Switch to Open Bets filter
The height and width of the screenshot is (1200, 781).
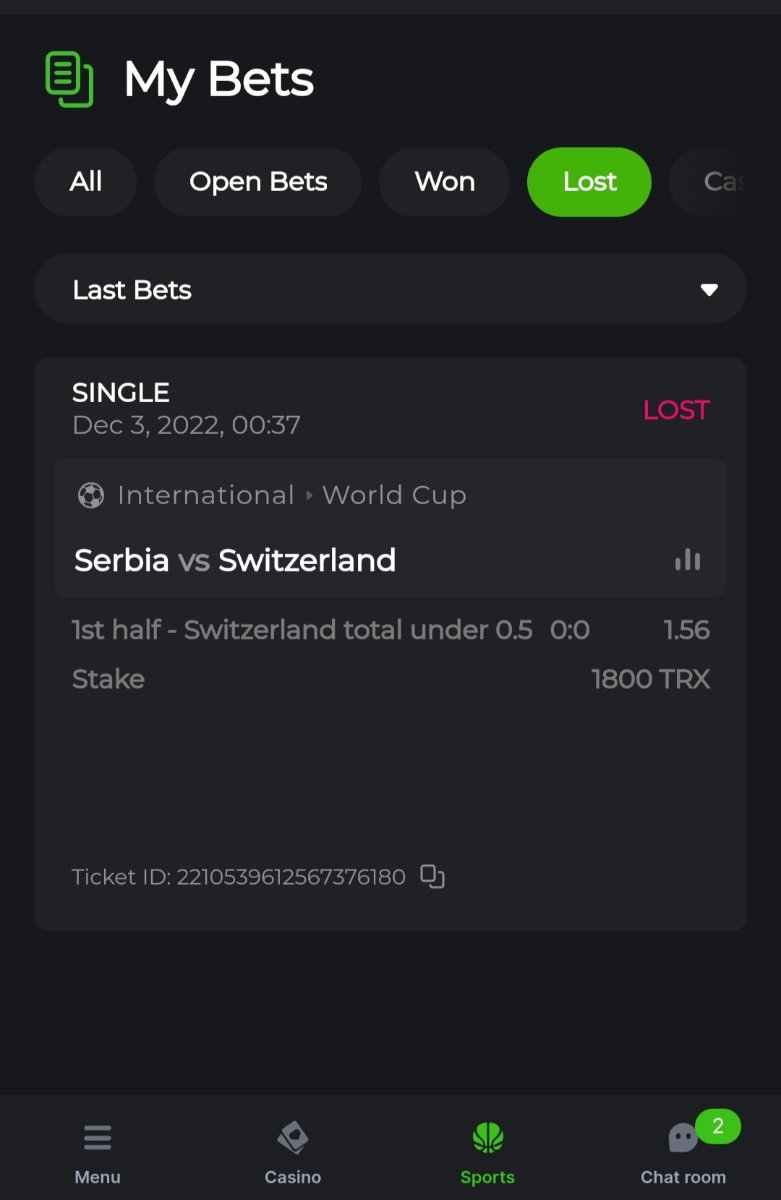click(x=258, y=182)
